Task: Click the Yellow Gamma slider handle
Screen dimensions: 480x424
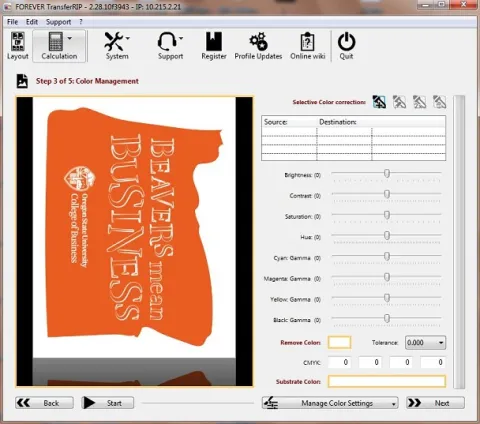Action: pos(387,297)
